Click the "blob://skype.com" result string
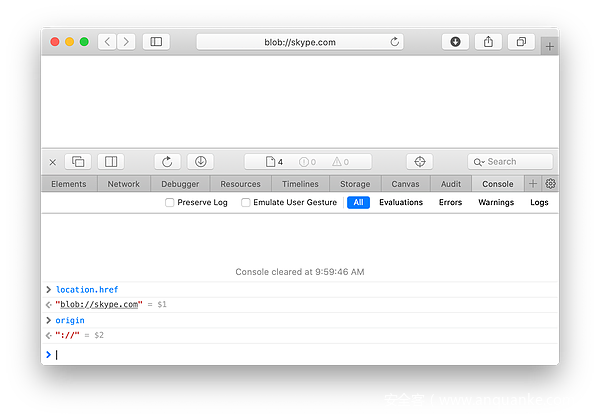Image resolution: width=600 pixels, height=419 pixels. pos(99,305)
